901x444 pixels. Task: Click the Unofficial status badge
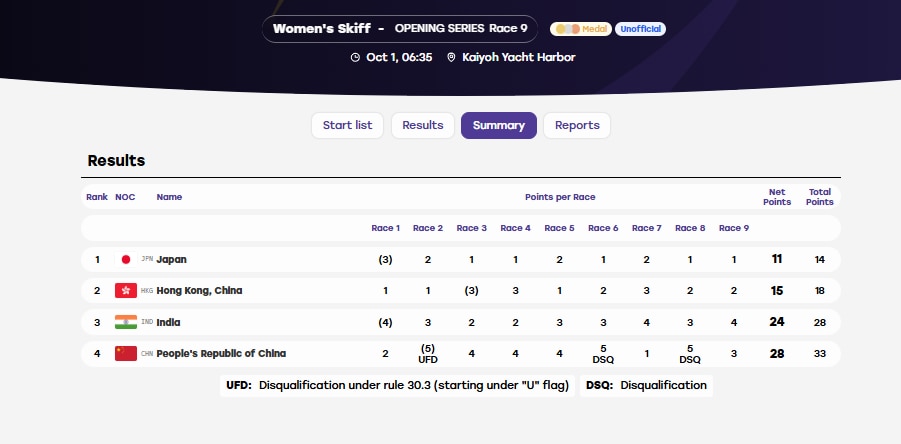point(641,29)
